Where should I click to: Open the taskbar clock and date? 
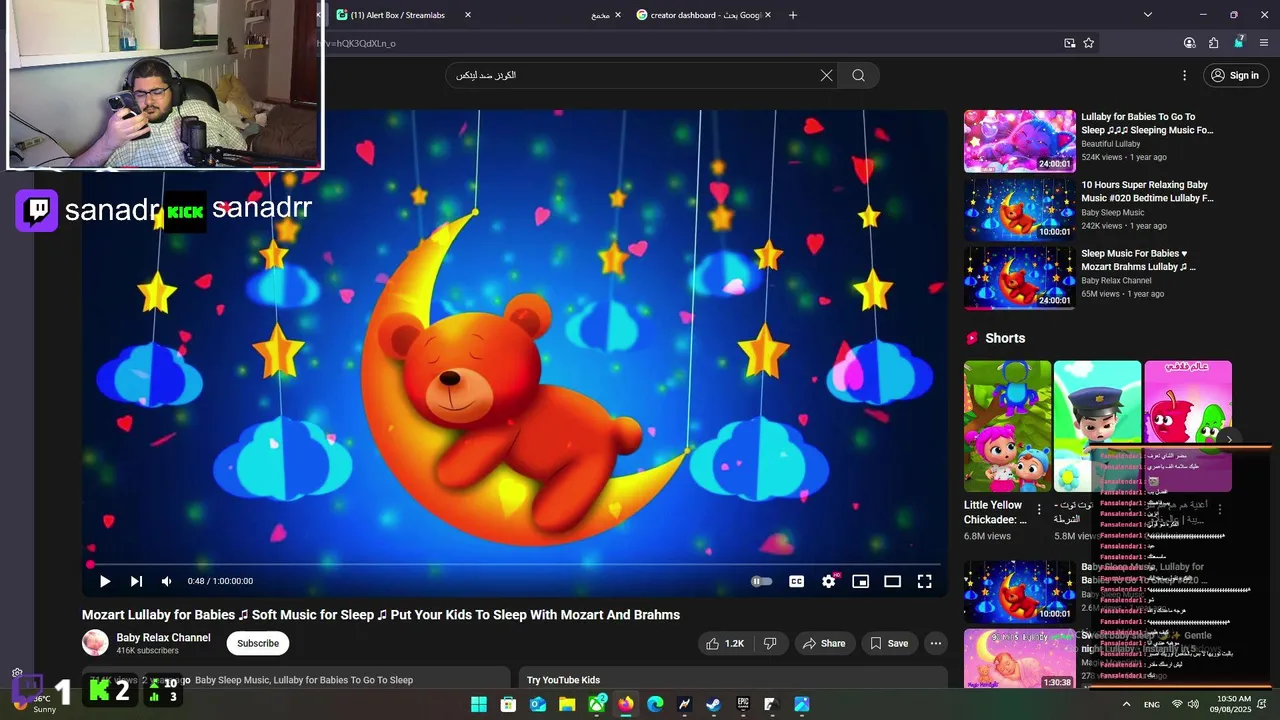[1233, 704]
